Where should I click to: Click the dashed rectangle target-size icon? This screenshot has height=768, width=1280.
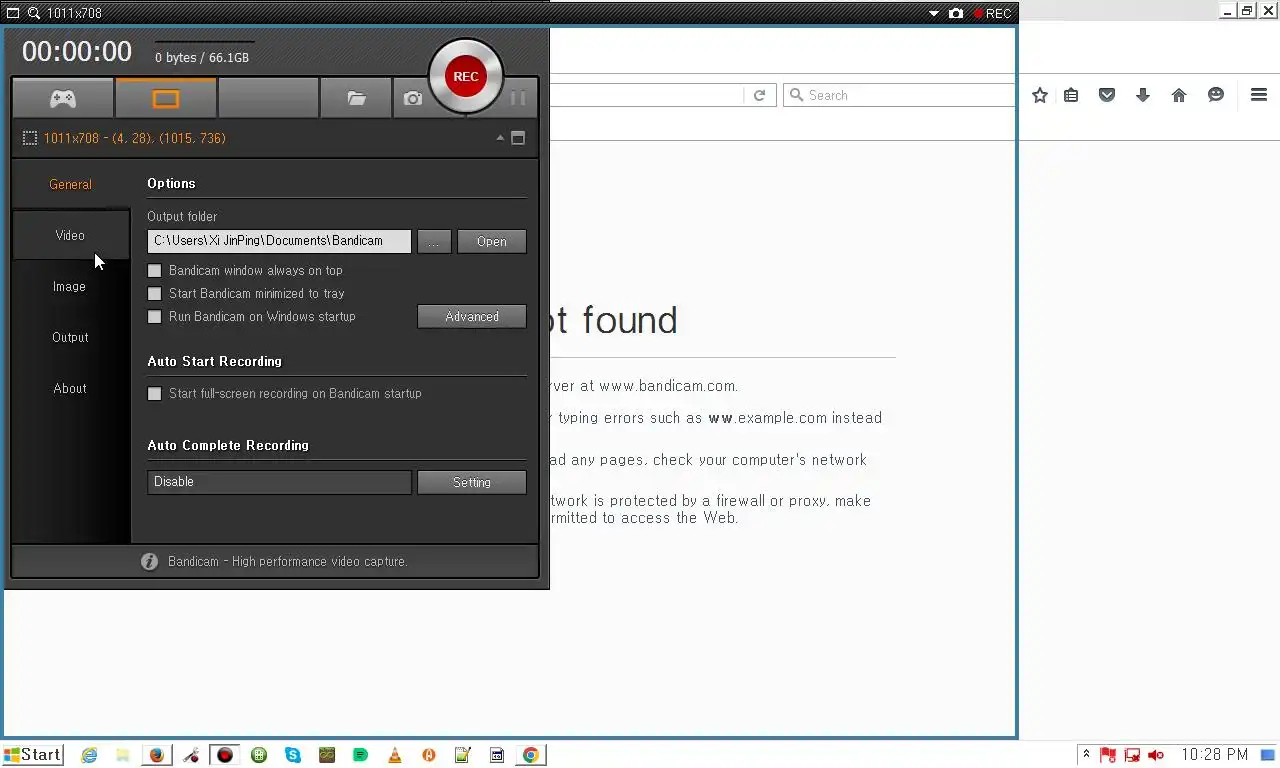click(x=30, y=138)
